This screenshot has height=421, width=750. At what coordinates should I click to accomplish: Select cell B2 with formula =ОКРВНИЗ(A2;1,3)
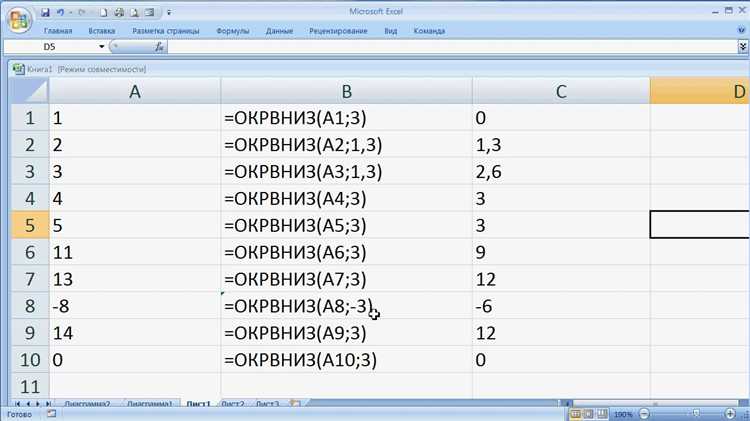click(347, 144)
